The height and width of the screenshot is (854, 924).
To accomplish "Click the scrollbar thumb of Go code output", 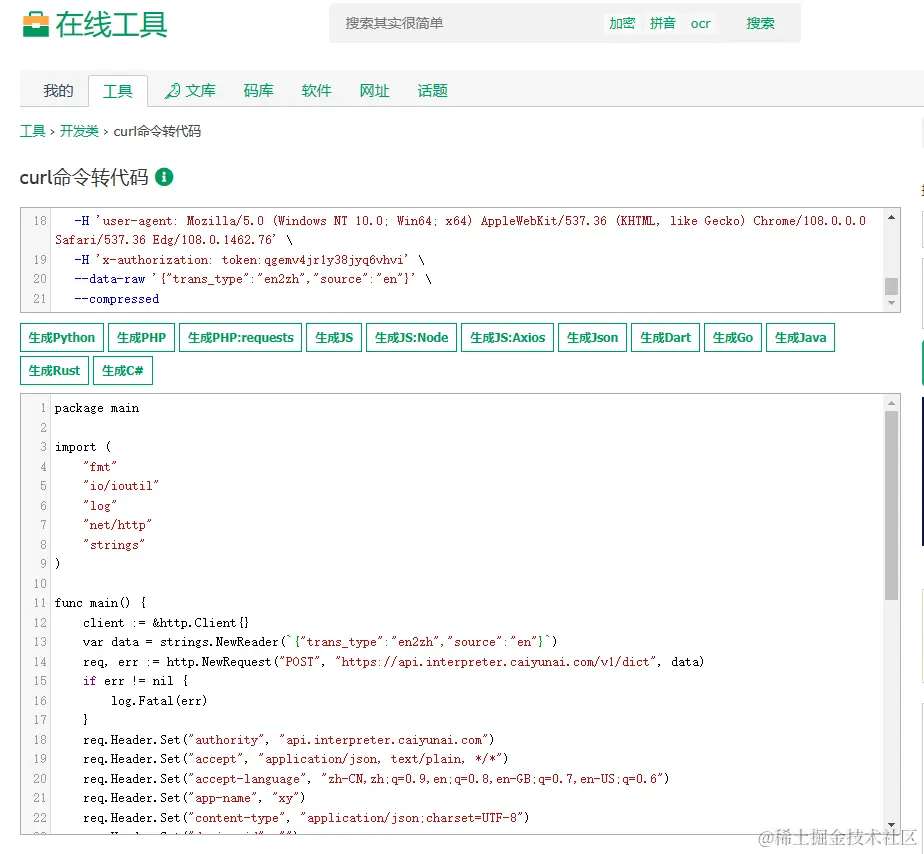I will 891,505.
